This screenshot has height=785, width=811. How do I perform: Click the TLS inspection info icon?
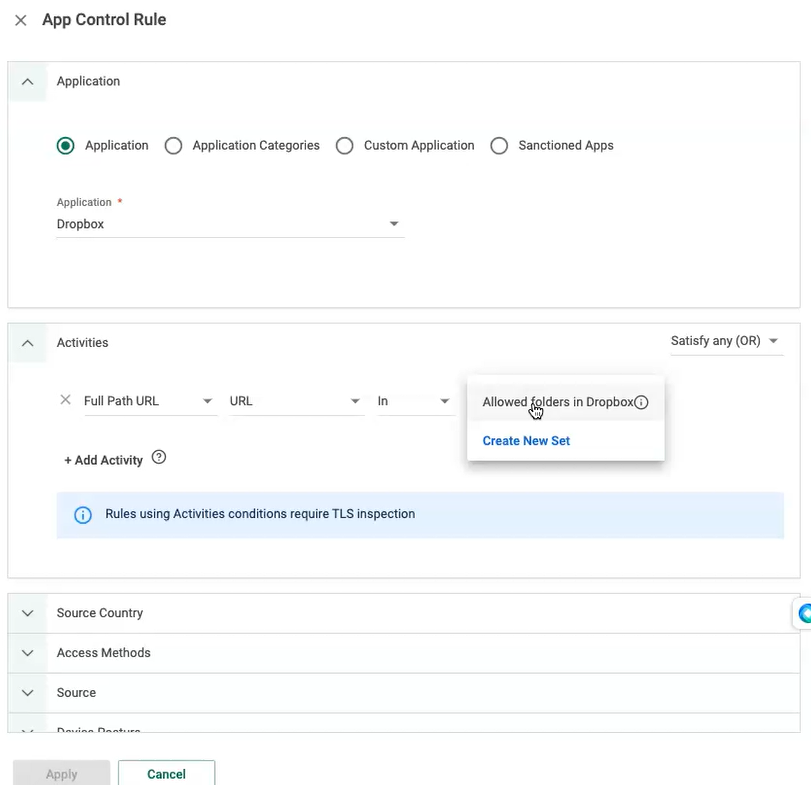(82, 513)
